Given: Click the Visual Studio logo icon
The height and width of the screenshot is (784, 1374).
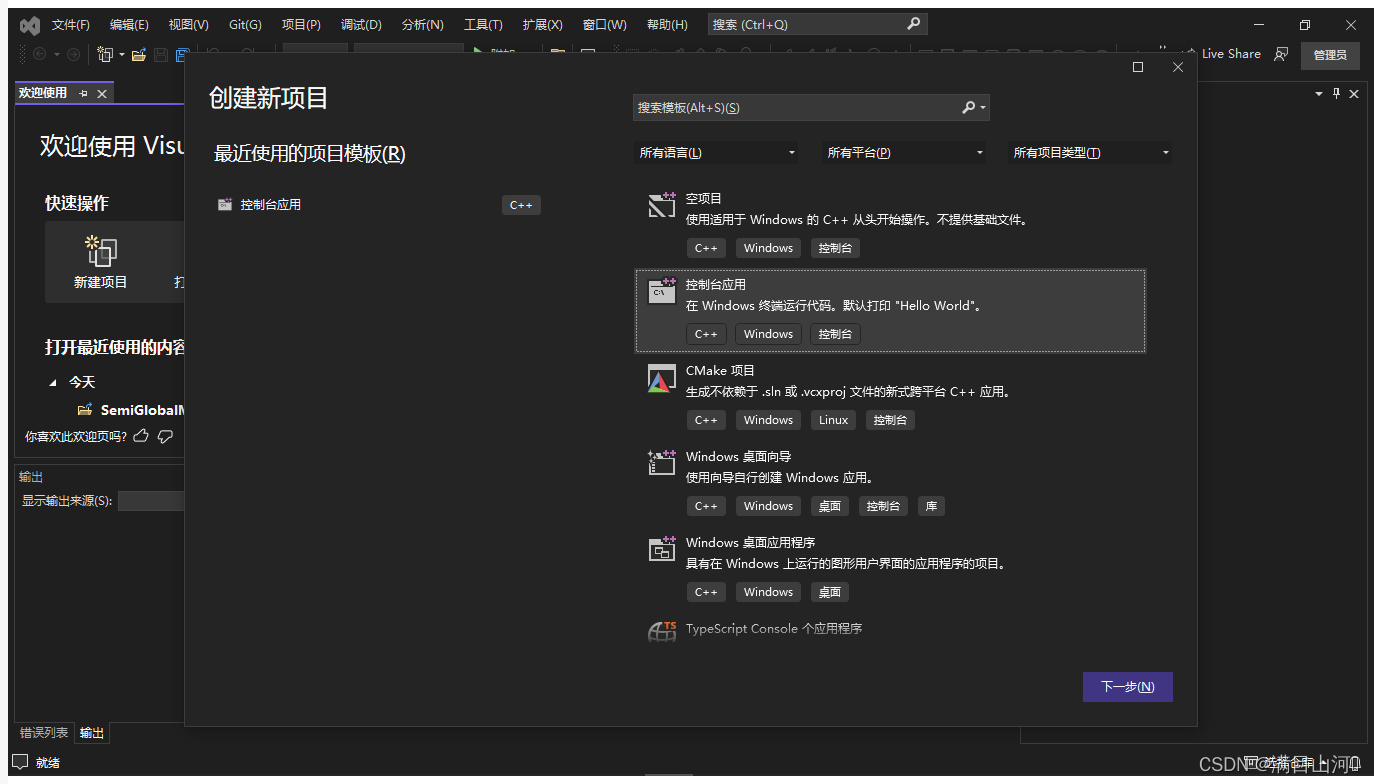Looking at the screenshot, I should pos(30,25).
